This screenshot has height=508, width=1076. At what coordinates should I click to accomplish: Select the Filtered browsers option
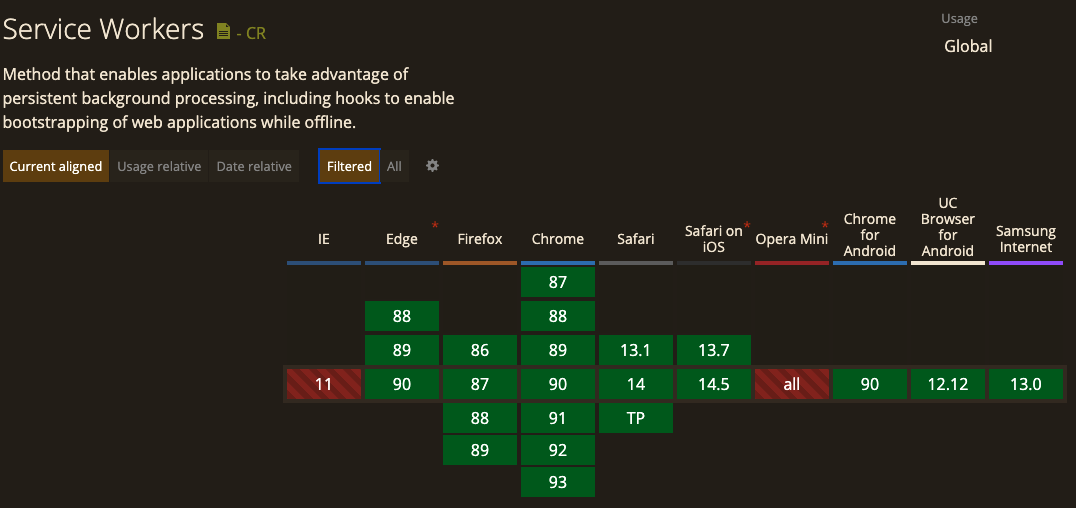click(349, 167)
